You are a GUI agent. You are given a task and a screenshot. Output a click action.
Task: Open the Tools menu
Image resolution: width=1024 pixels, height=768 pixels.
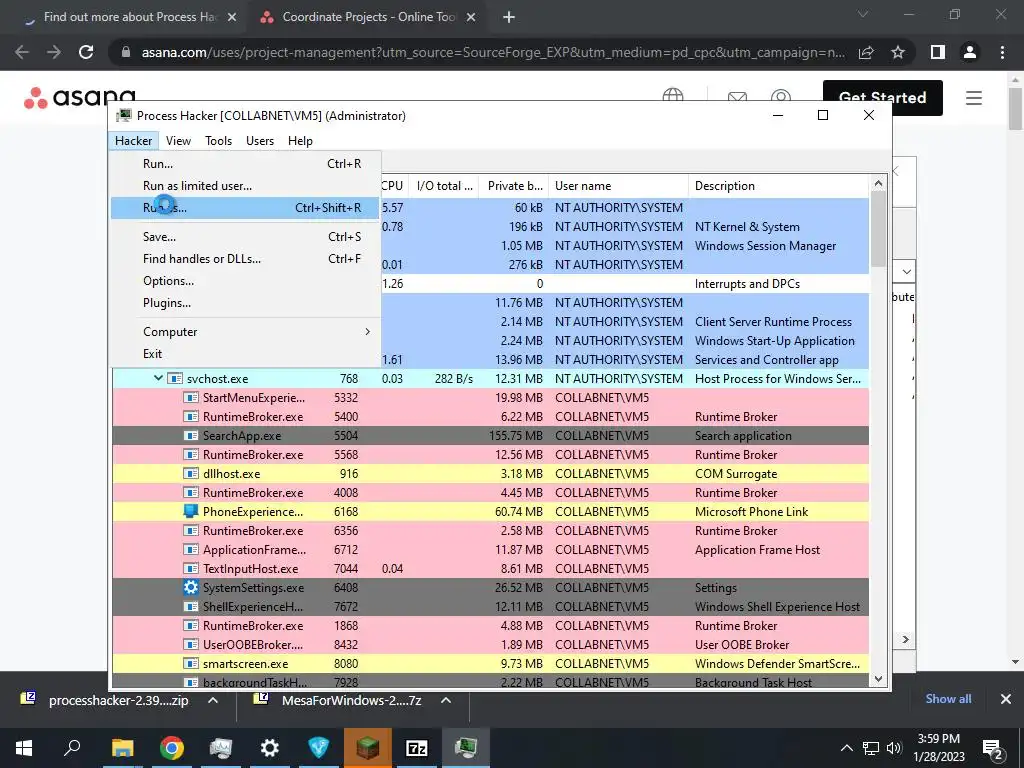tap(218, 140)
